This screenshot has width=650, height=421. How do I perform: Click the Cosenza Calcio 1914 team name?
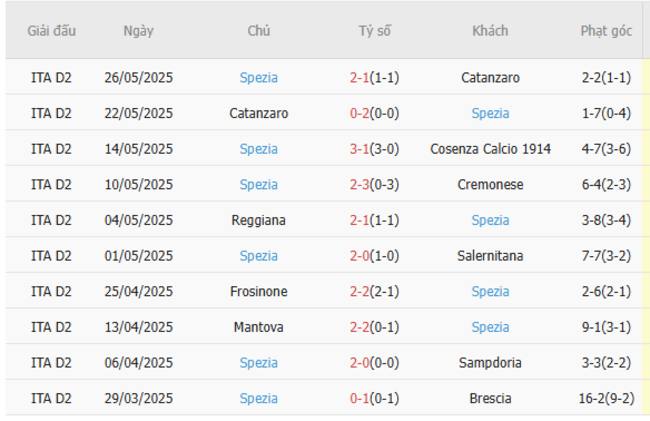point(490,149)
